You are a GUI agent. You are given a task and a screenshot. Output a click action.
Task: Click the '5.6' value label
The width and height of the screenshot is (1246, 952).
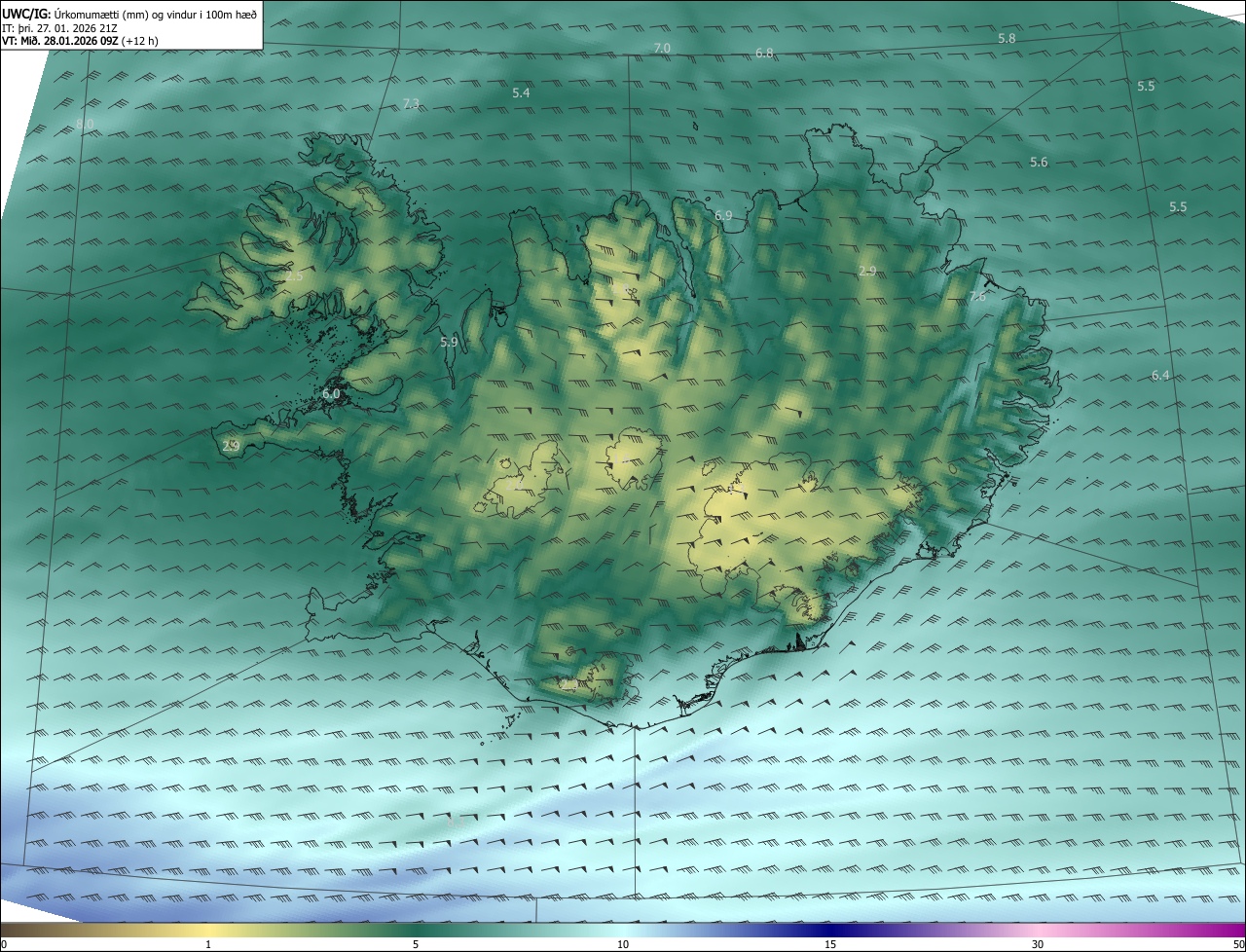[x=1039, y=163]
